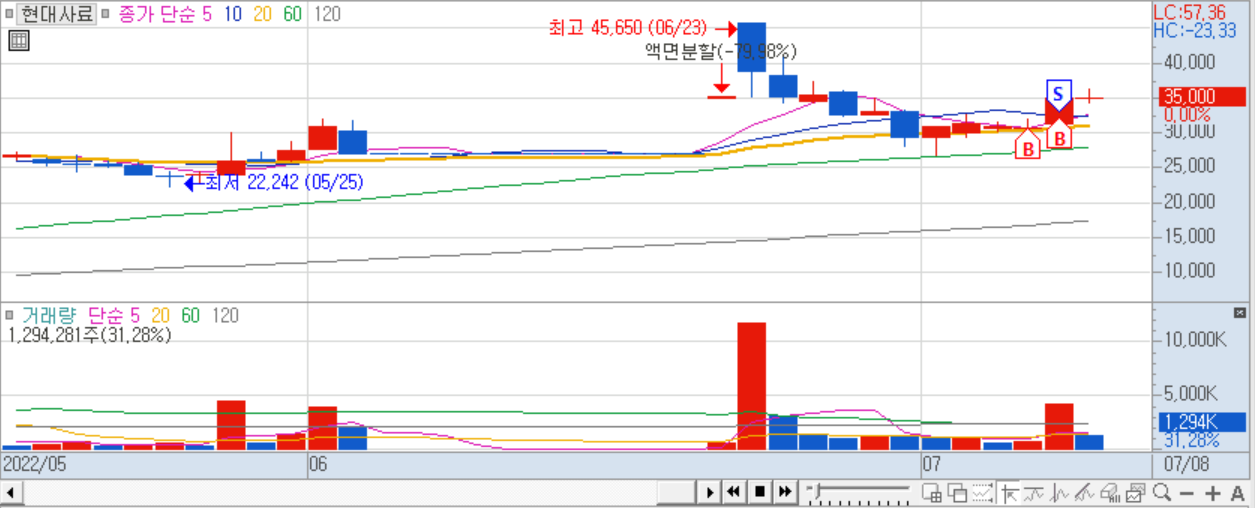Click the overlapping windows icon
This screenshot has height=508, width=1255.
[x=956, y=492]
